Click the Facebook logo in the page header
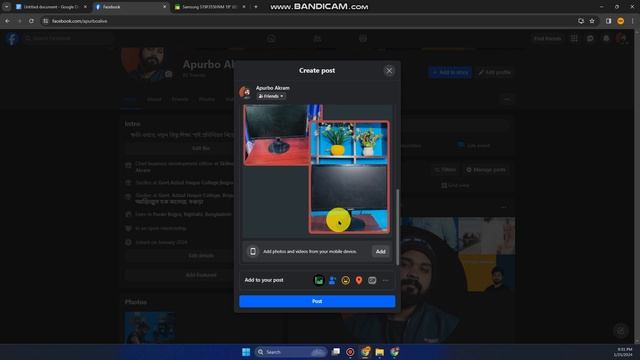Image resolution: width=640 pixels, height=360 pixels. [12, 38]
